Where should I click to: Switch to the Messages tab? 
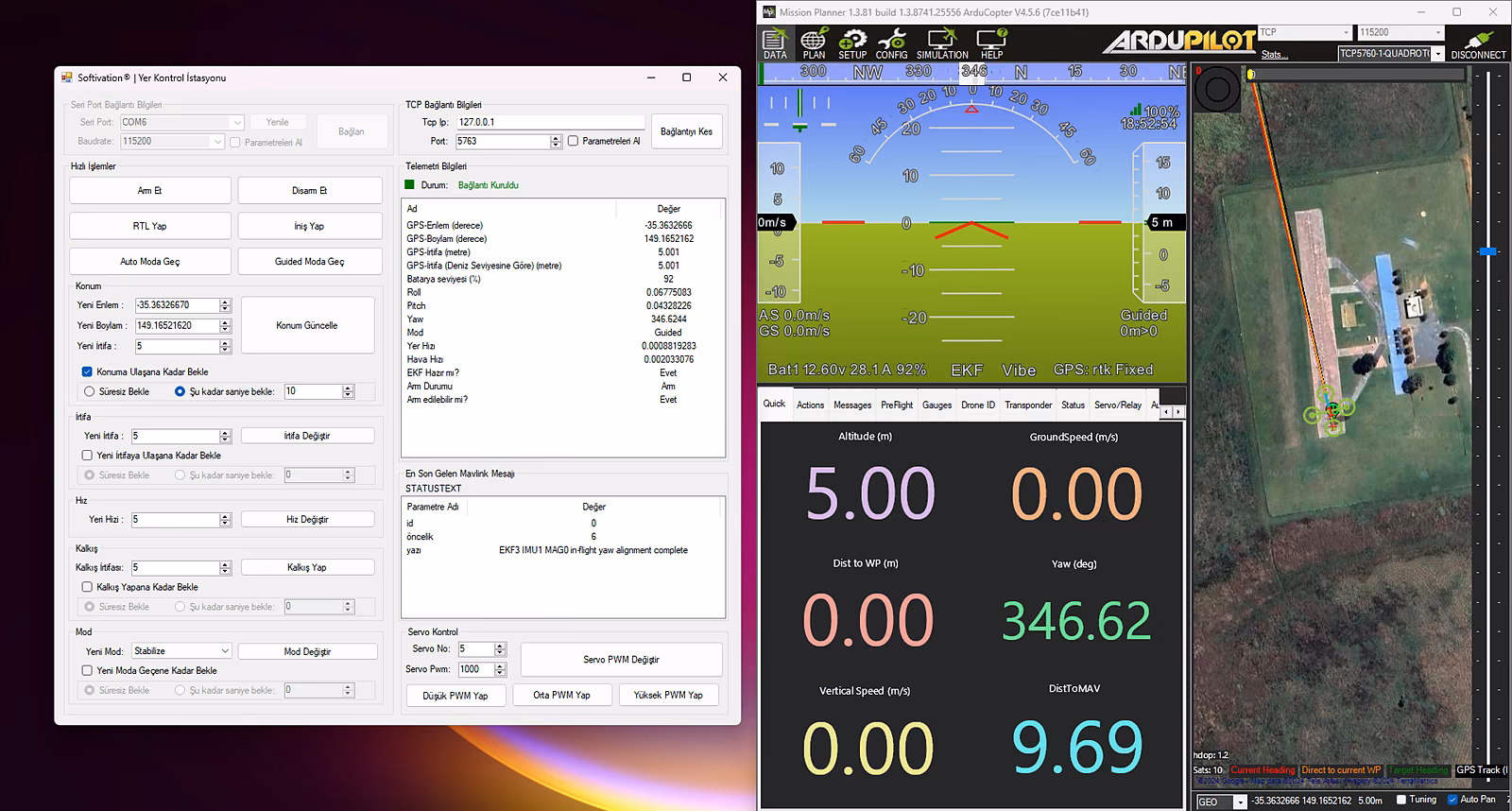tap(852, 405)
